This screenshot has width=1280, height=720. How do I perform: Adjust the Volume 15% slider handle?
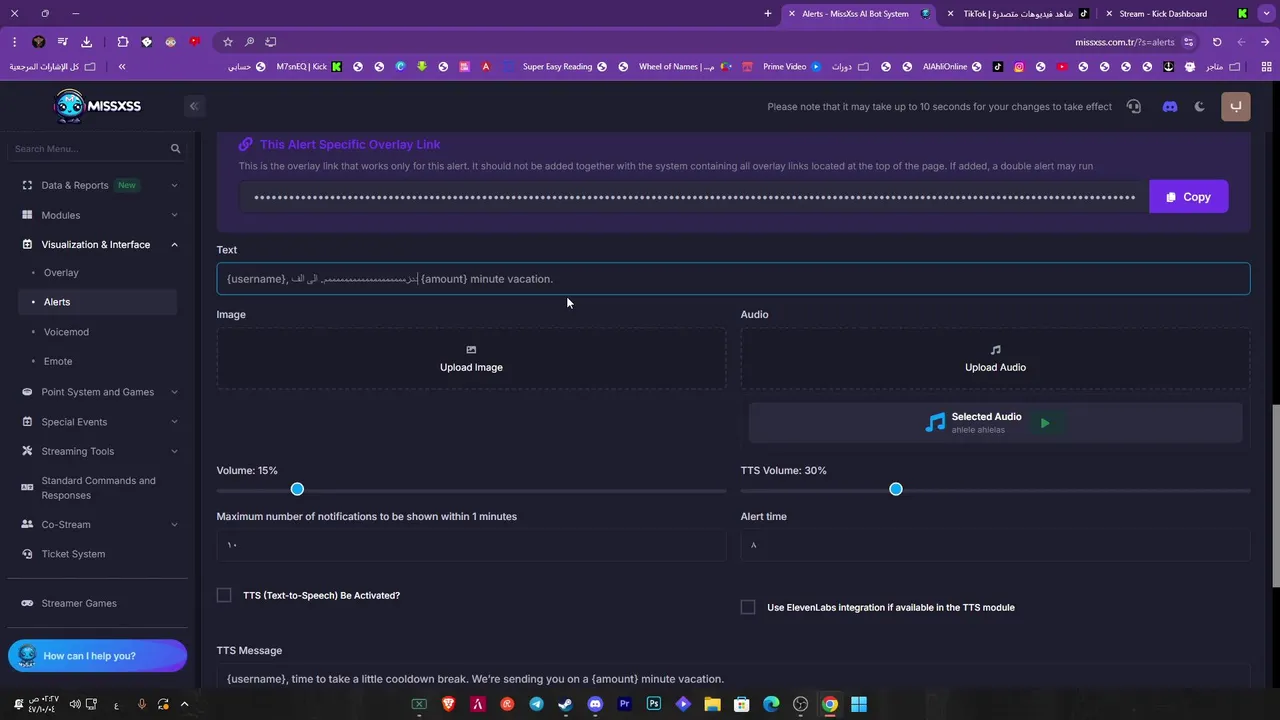click(297, 489)
